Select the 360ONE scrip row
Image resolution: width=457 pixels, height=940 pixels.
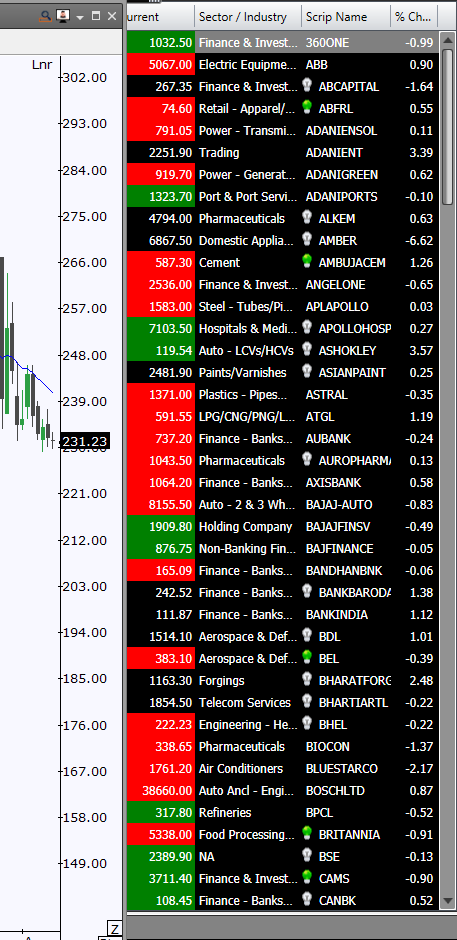(282, 43)
